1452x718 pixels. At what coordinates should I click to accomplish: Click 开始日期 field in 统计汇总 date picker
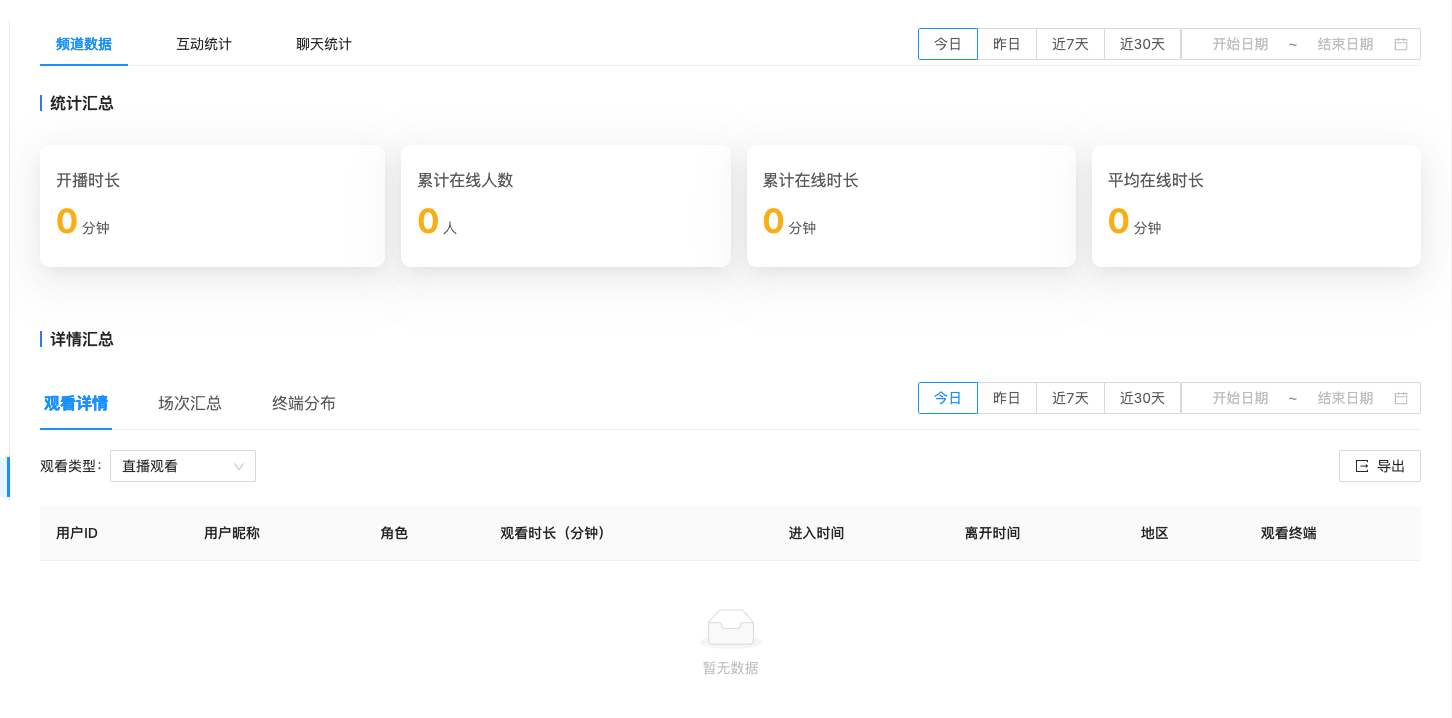pos(1240,44)
